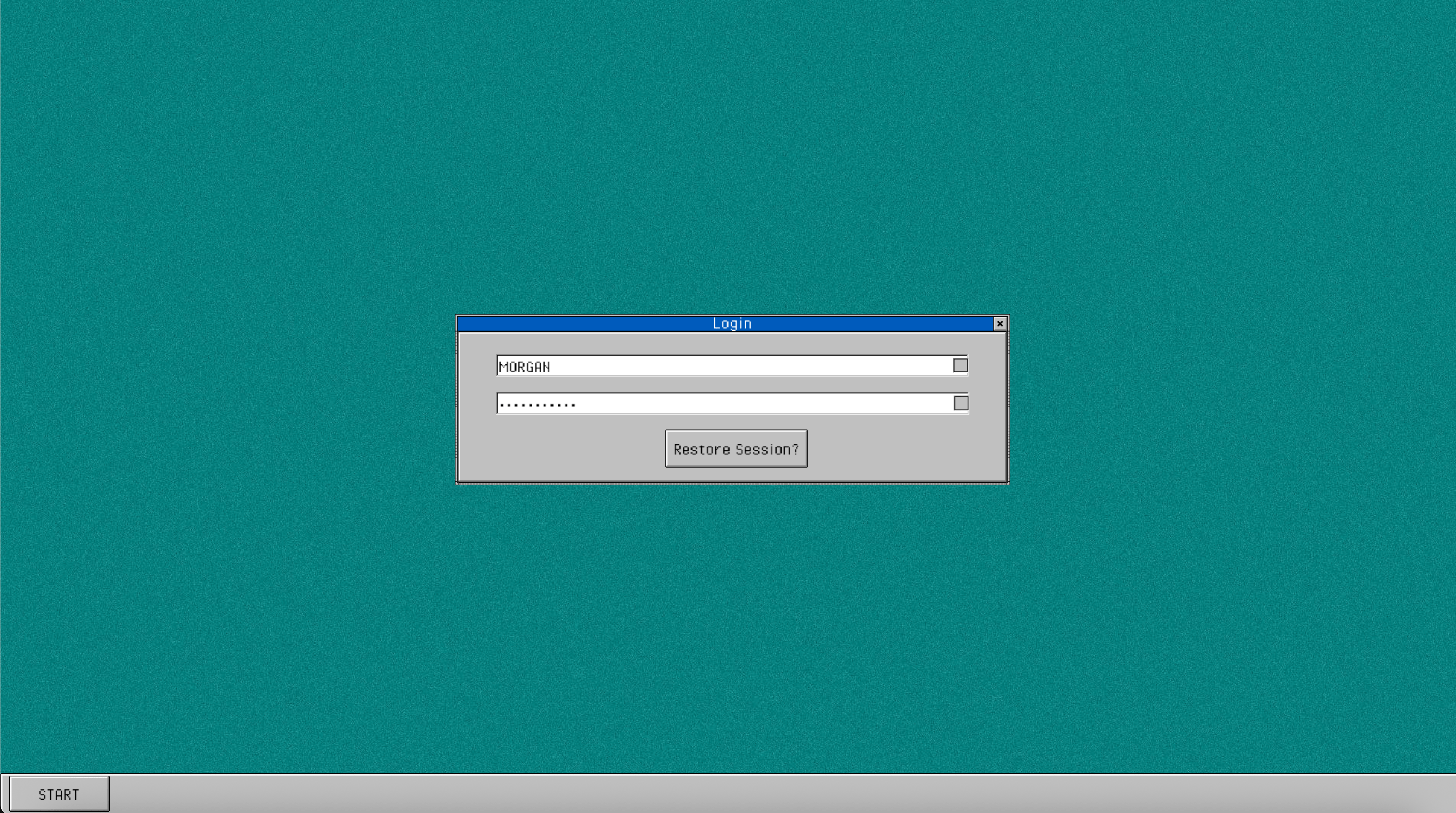Click the gray panel beside Restore Session? button

(x=565, y=449)
